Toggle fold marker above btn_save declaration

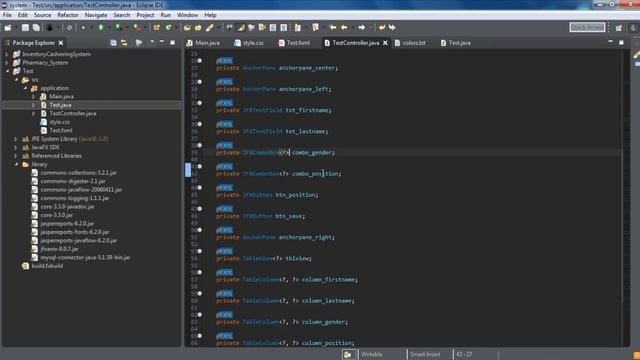point(200,209)
